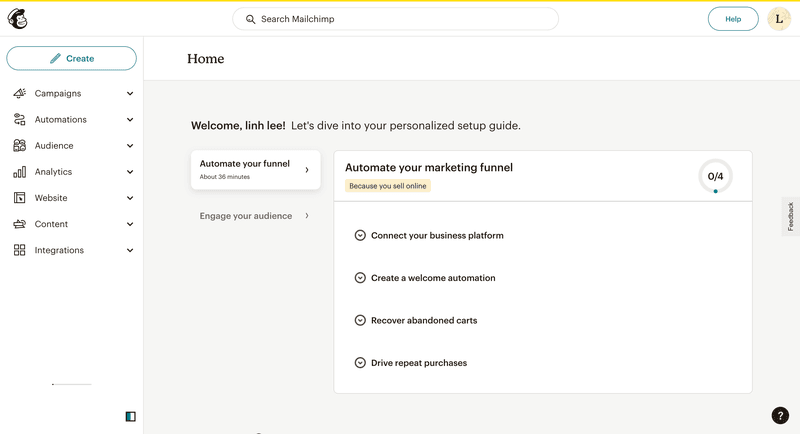Screen dimensions: 800x434
Task: Click the Help button
Action: coord(733,19)
